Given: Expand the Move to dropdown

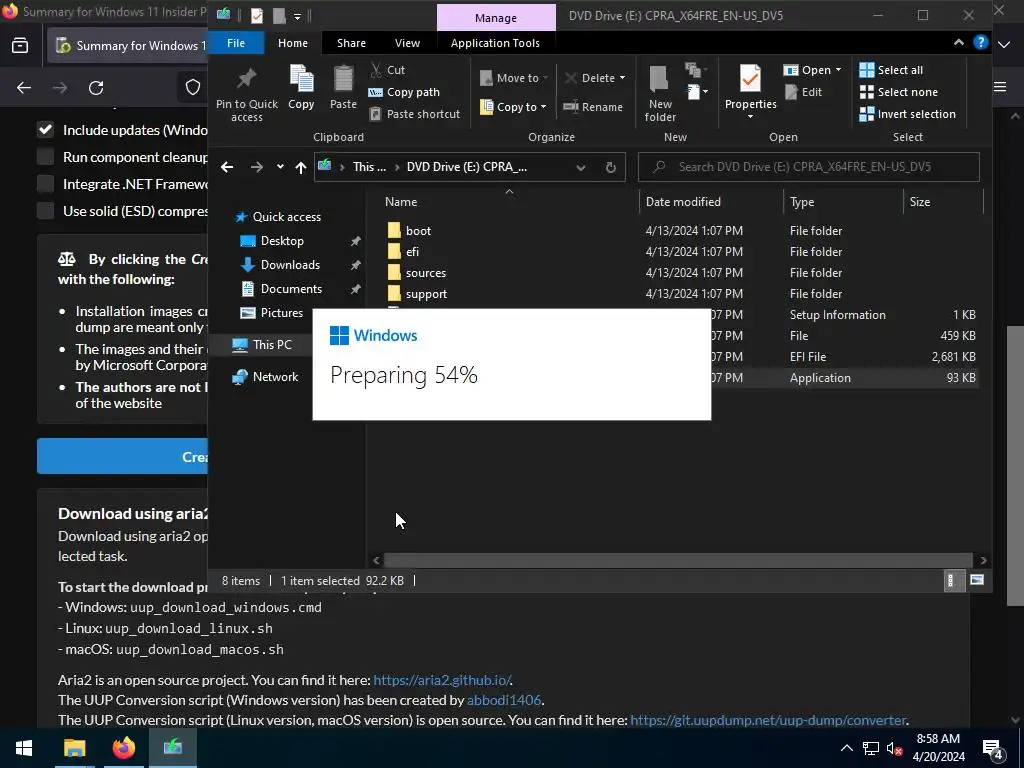Looking at the screenshot, I should [x=545, y=78].
